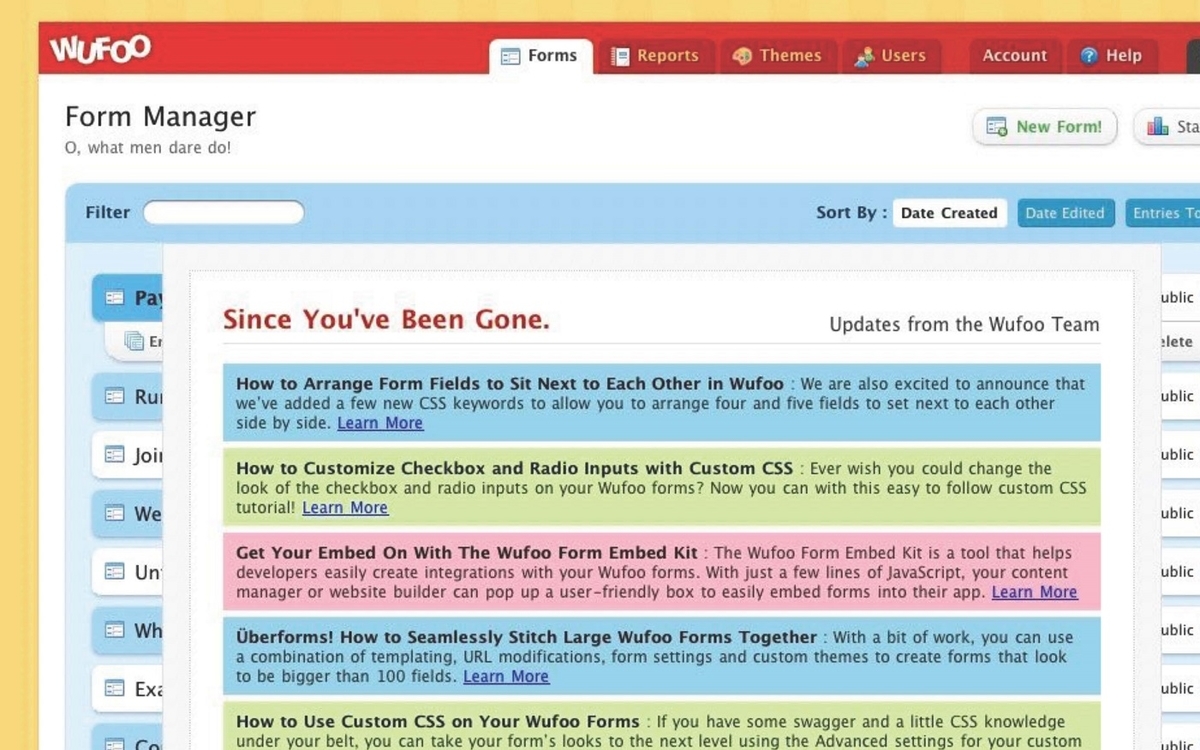Open Learn More for Arrange Form Fields
Image resolution: width=1200 pixels, height=750 pixels.
pos(380,423)
